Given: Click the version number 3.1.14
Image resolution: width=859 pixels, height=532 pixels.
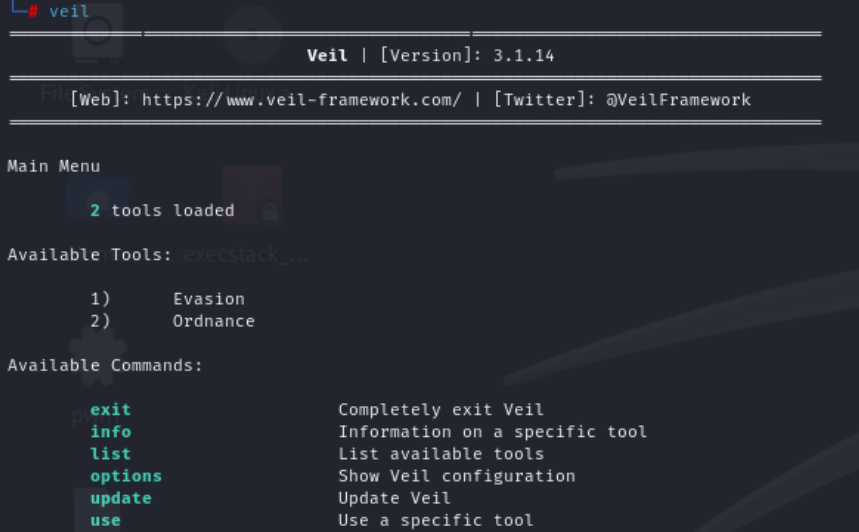Looking at the screenshot, I should 523,55.
